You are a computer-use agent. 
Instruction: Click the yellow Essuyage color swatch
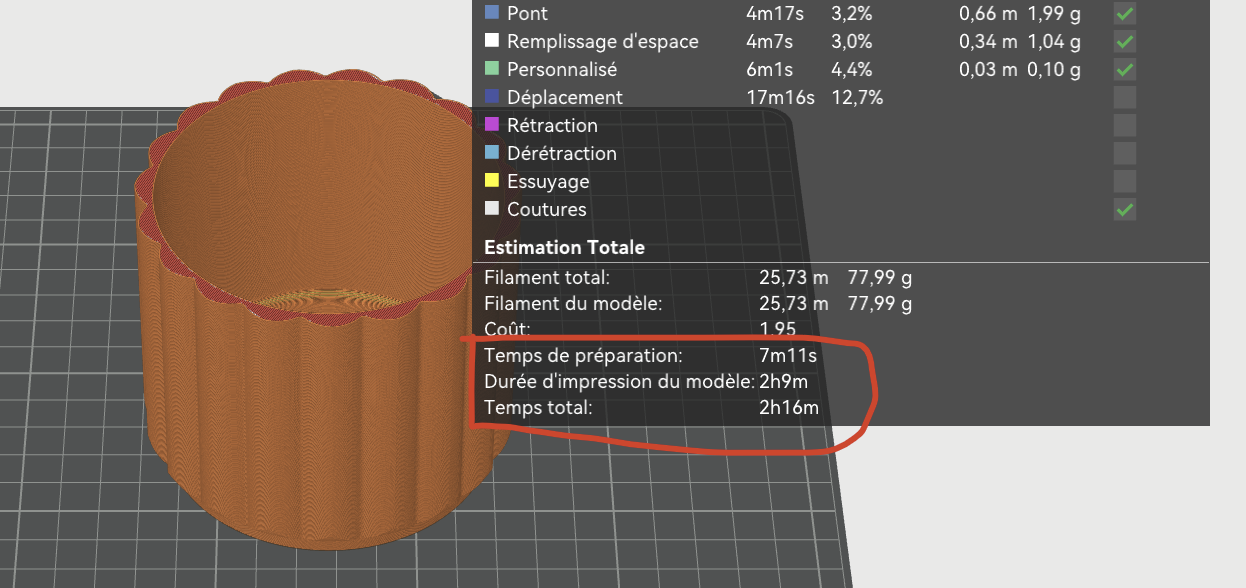pos(492,181)
